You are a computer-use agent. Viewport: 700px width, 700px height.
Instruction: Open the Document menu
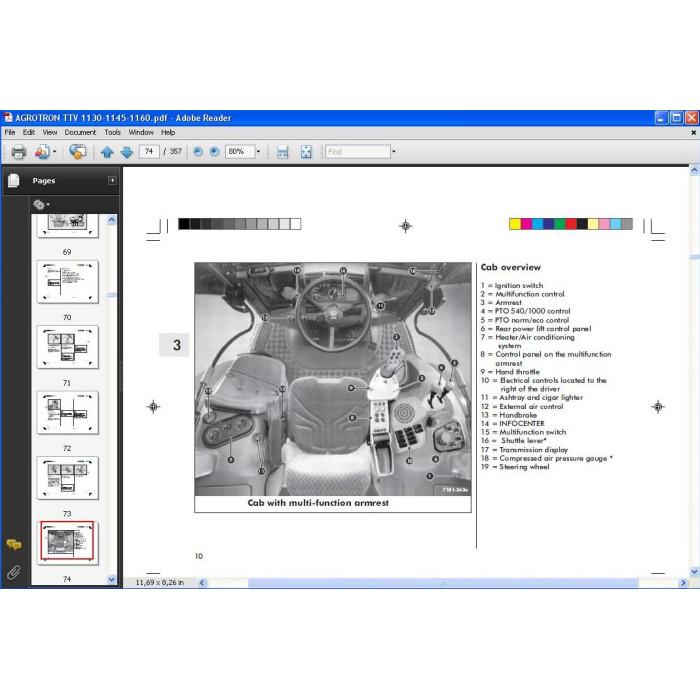80,132
